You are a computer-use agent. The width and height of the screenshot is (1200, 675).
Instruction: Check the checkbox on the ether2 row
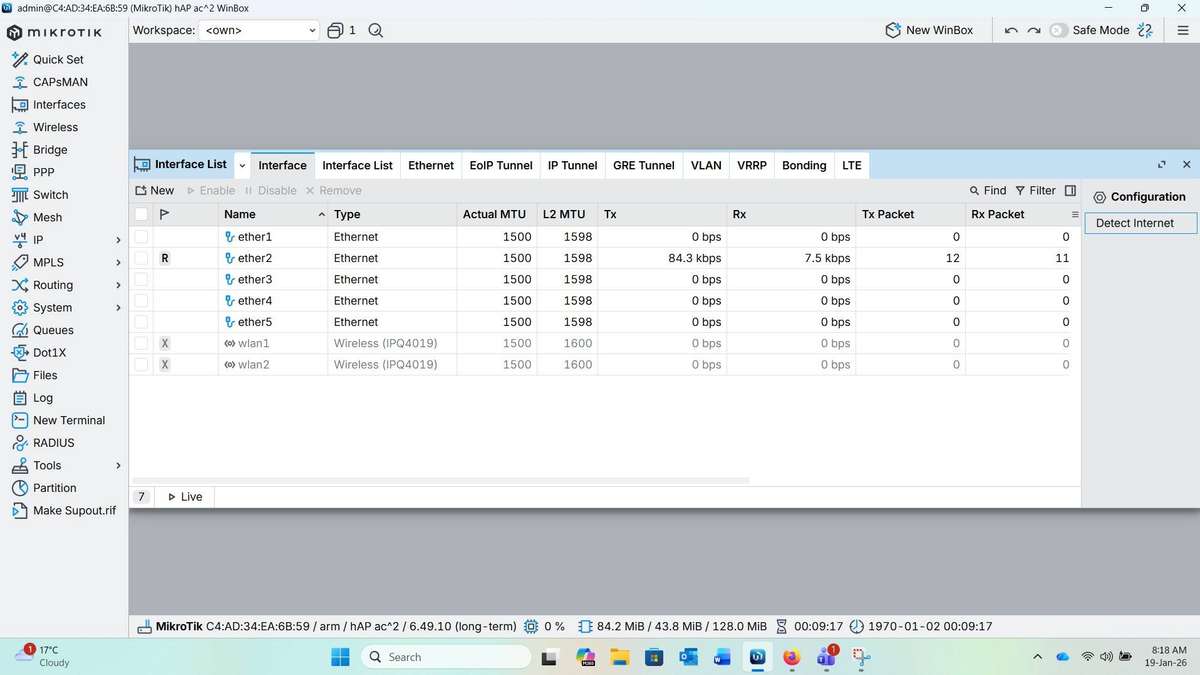coord(141,257)
